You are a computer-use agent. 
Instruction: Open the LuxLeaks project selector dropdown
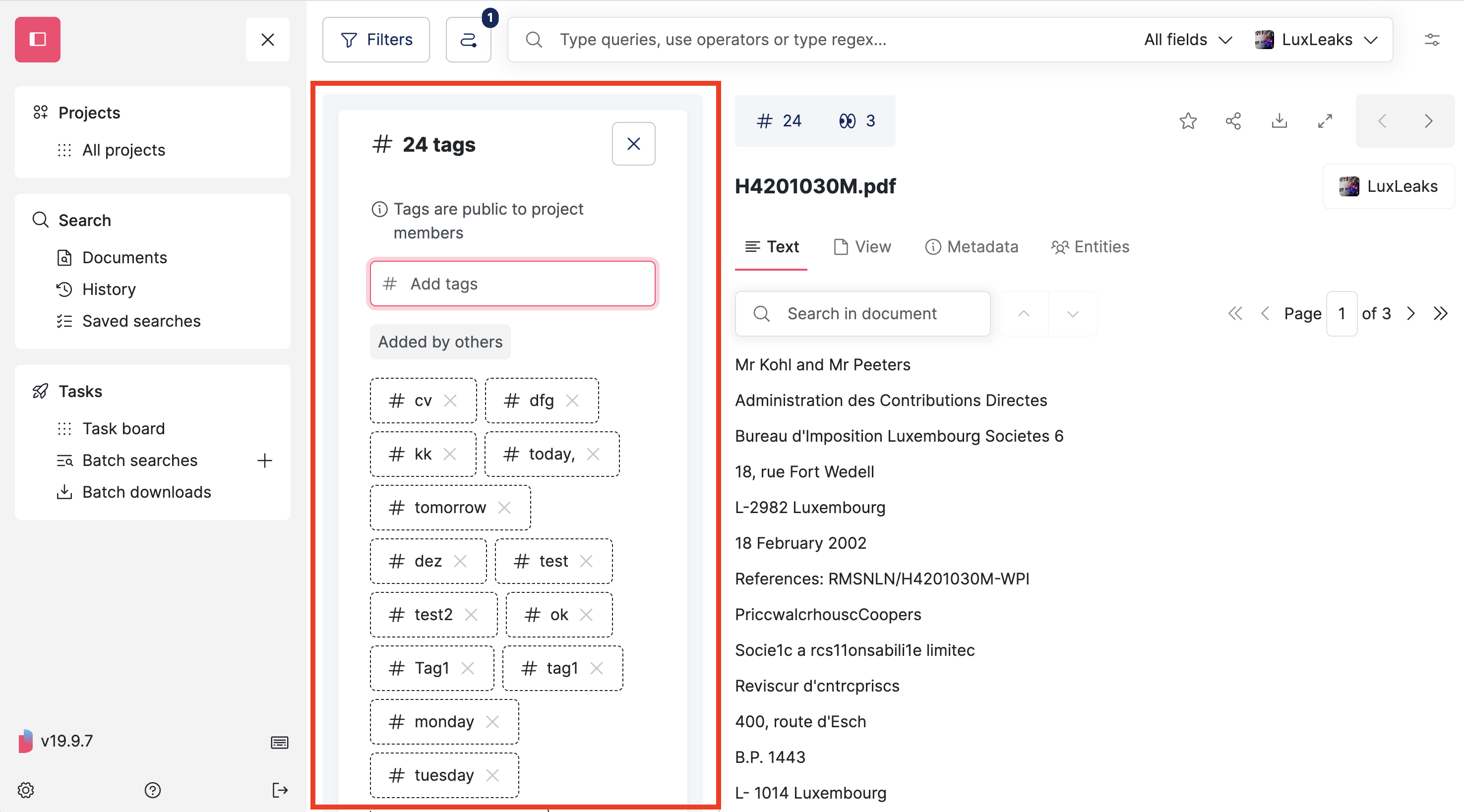[x=1316, y=39]
